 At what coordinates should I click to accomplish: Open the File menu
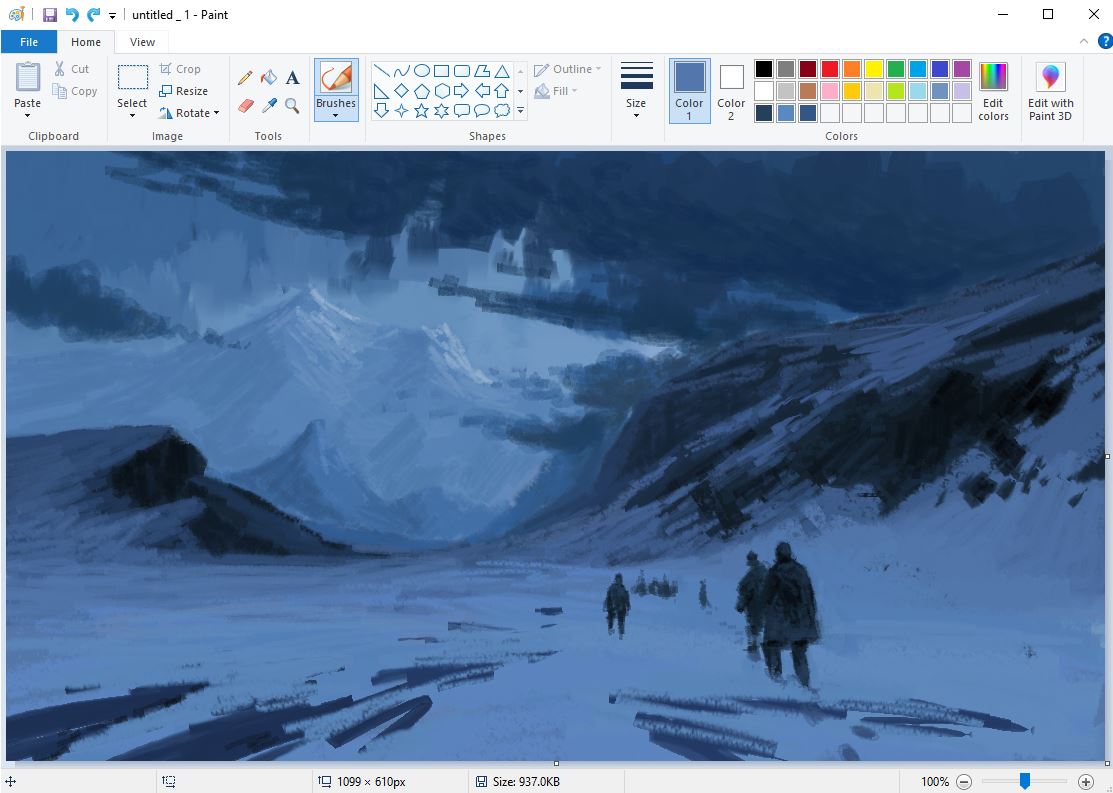point(29,42)
